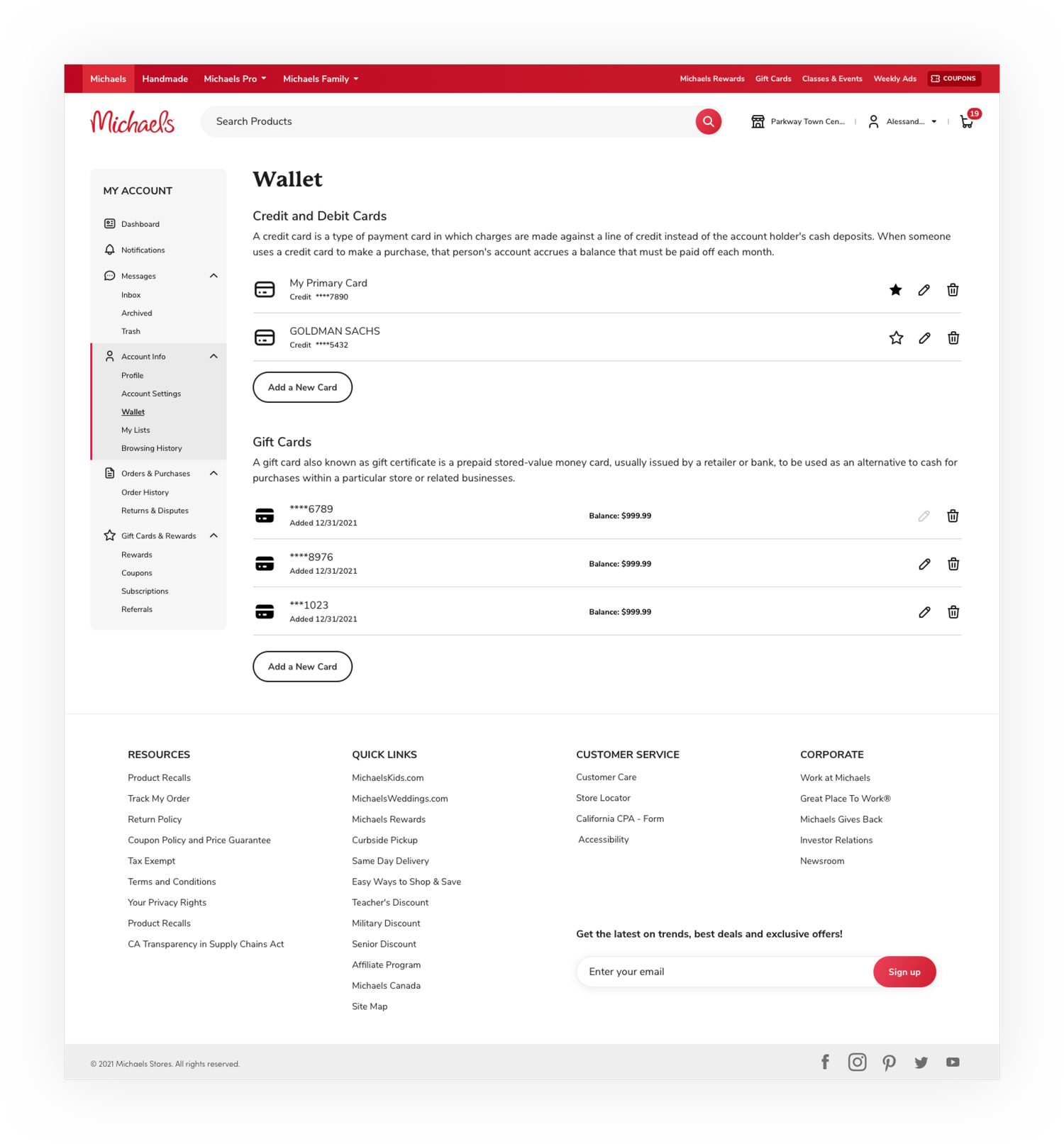Viewport: 1064px width, 1144px height.
Task: Delete My Primary Card with trash icon
Action: [953, 289]
